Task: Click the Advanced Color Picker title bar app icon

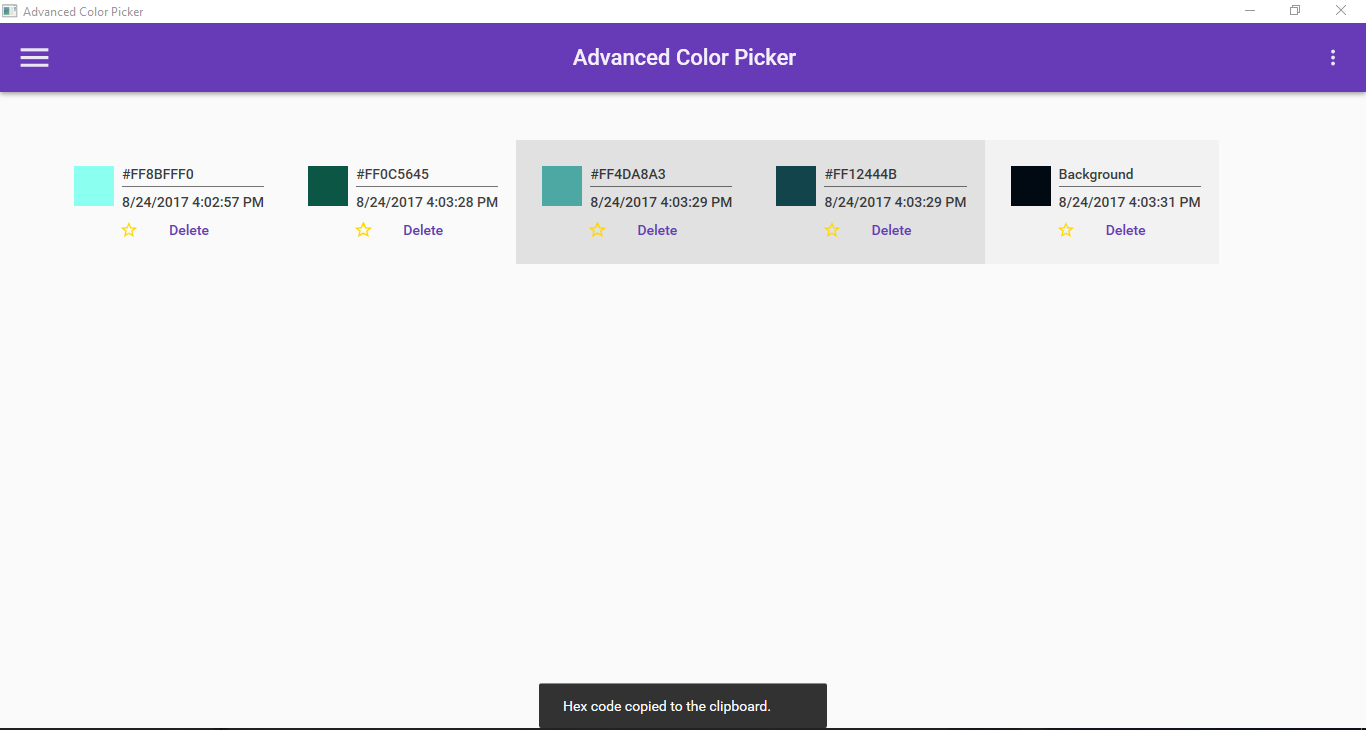Action: 10,11
